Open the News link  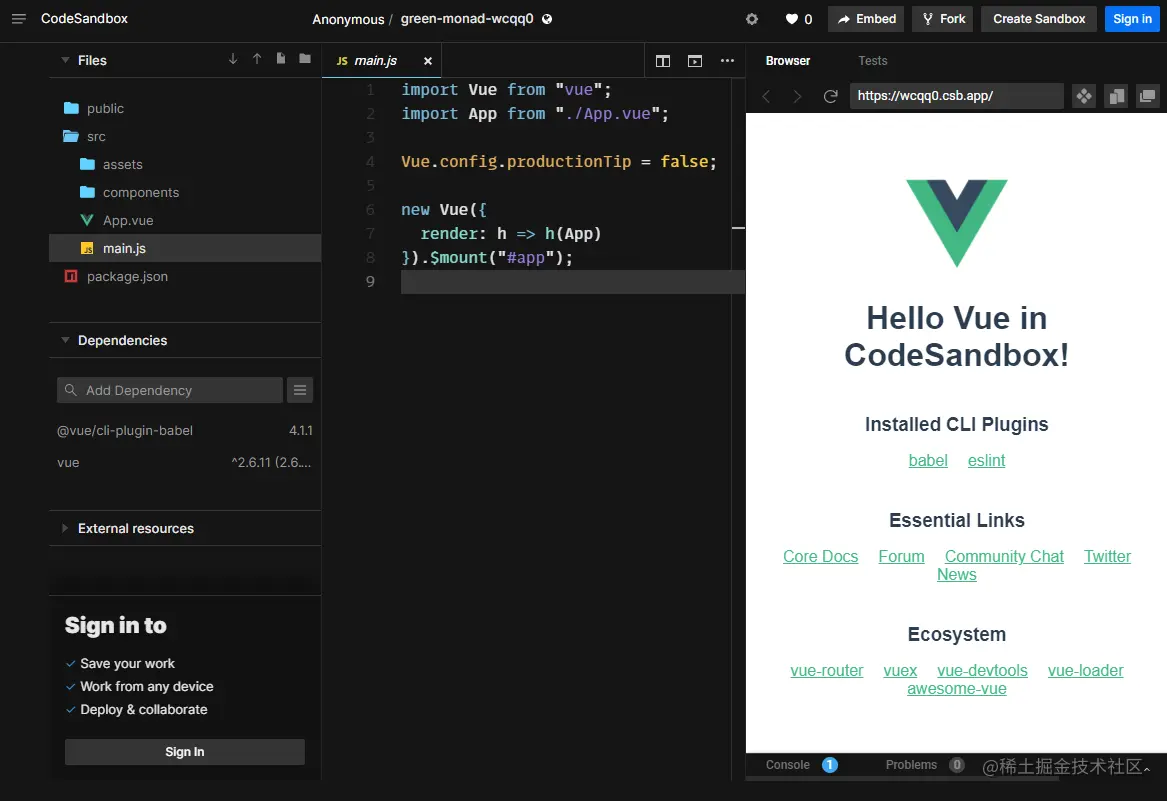[x=956, y=575]
